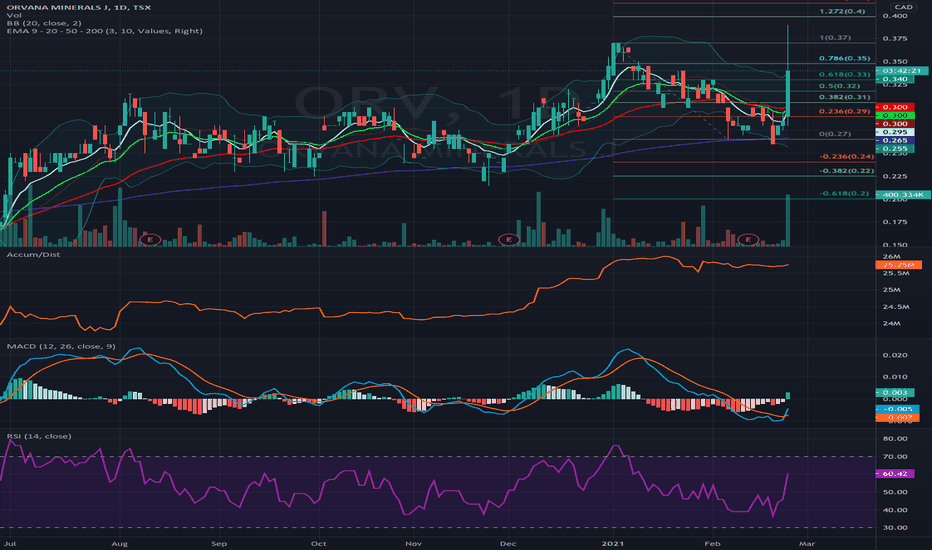Click the green 0.300 EMA label

point(895,115)
